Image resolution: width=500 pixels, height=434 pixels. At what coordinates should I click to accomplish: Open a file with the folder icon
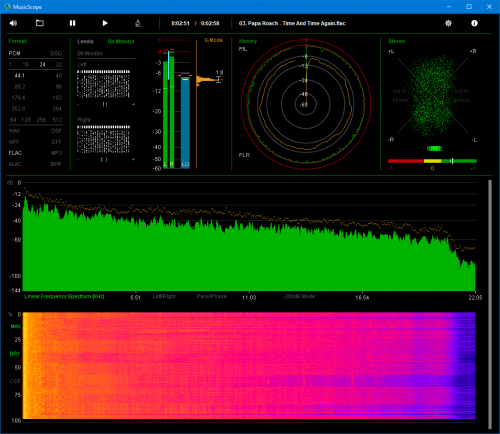(40, 23)
